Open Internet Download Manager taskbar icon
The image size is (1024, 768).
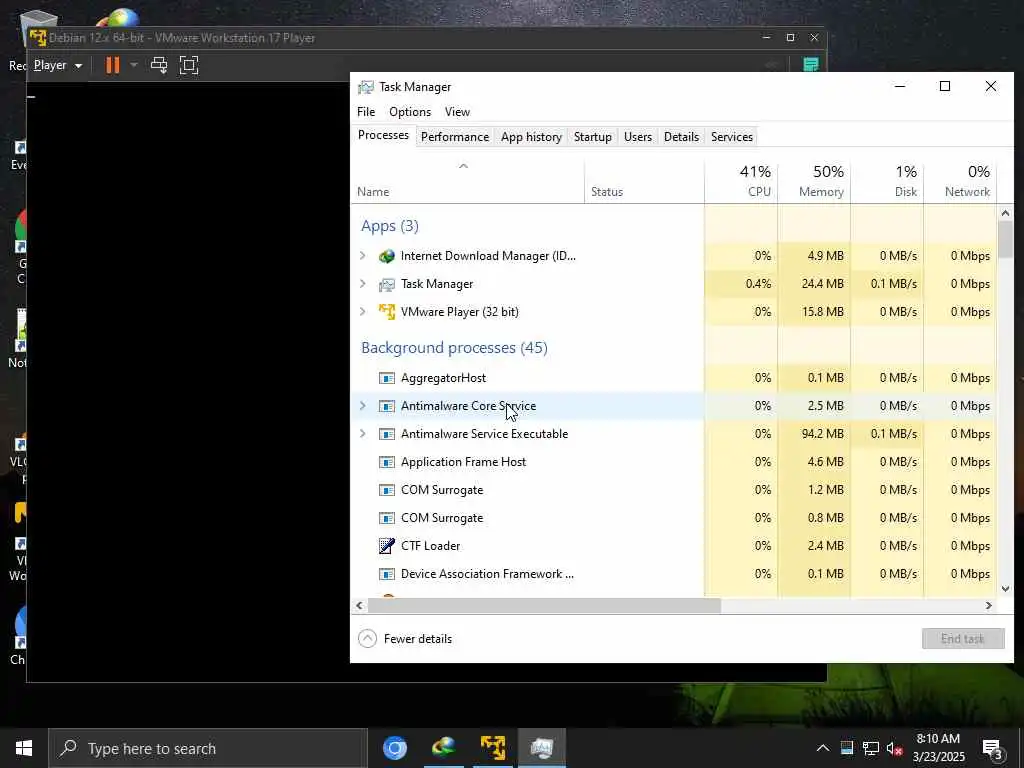click(444, 748)
